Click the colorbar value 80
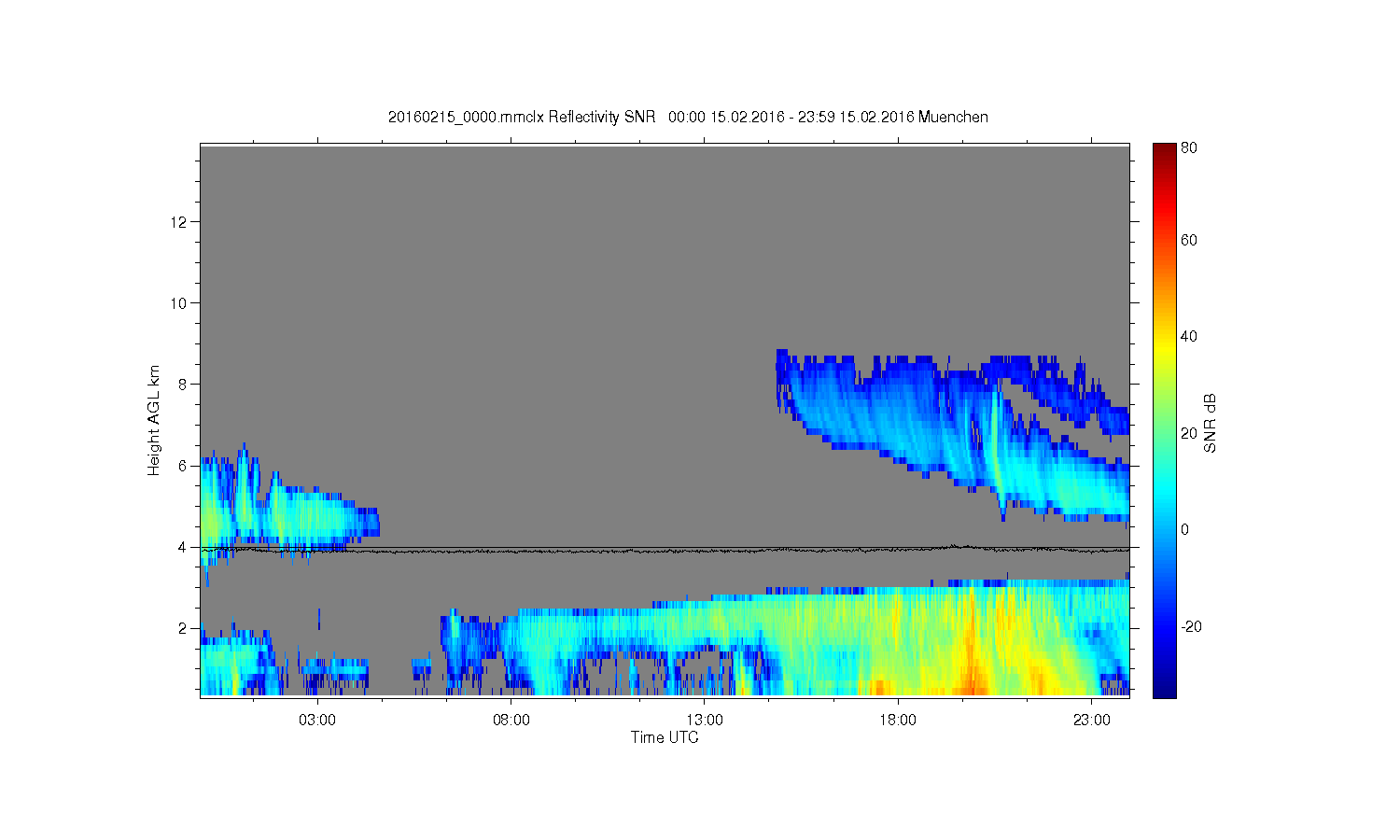Screen dimensions: 1400x840 (x=1189, y=148)
